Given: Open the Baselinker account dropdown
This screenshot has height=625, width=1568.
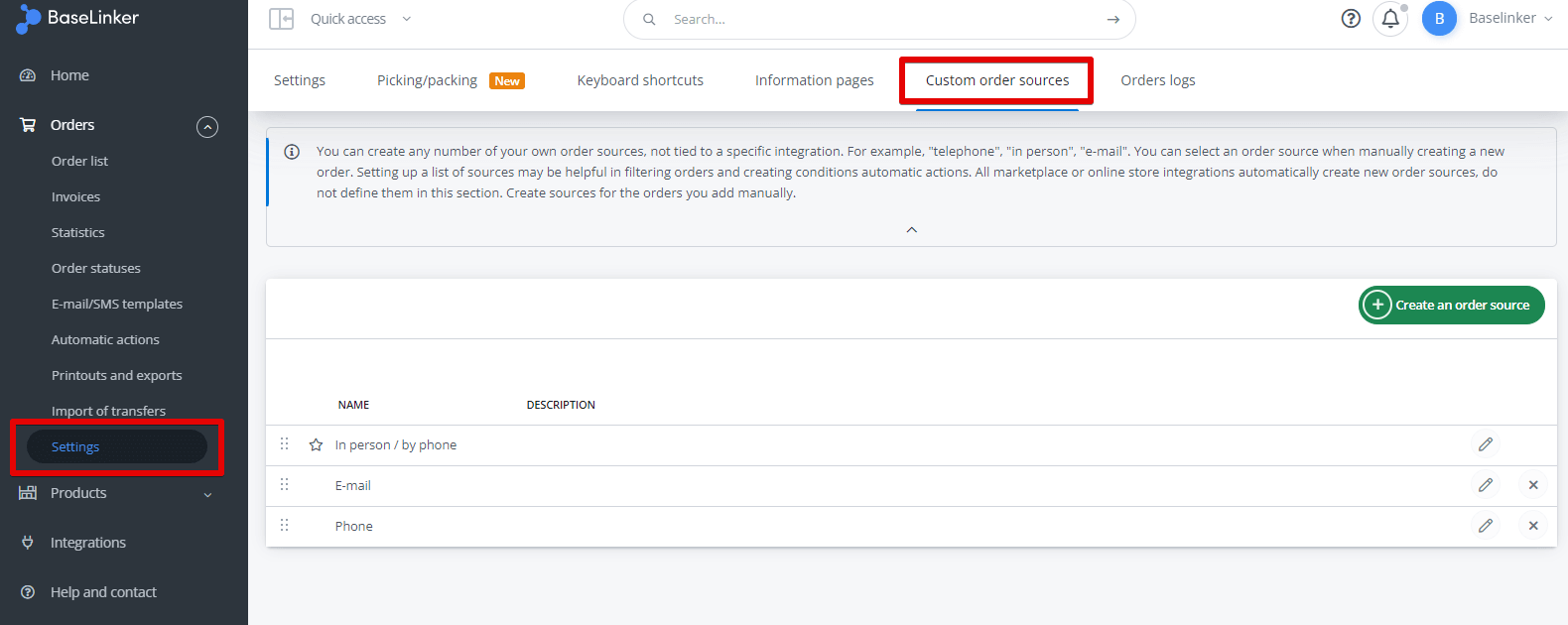Looking at the screenshot, I should click(x=1510, y=18).
